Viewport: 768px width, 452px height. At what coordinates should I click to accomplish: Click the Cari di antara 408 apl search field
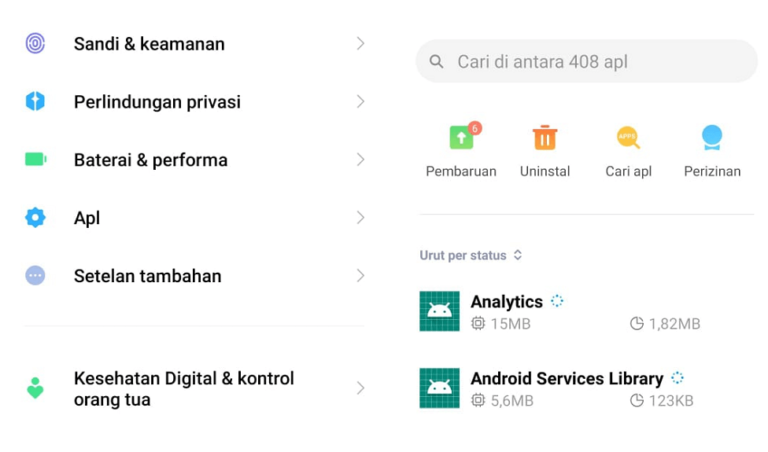pos(586,61)
